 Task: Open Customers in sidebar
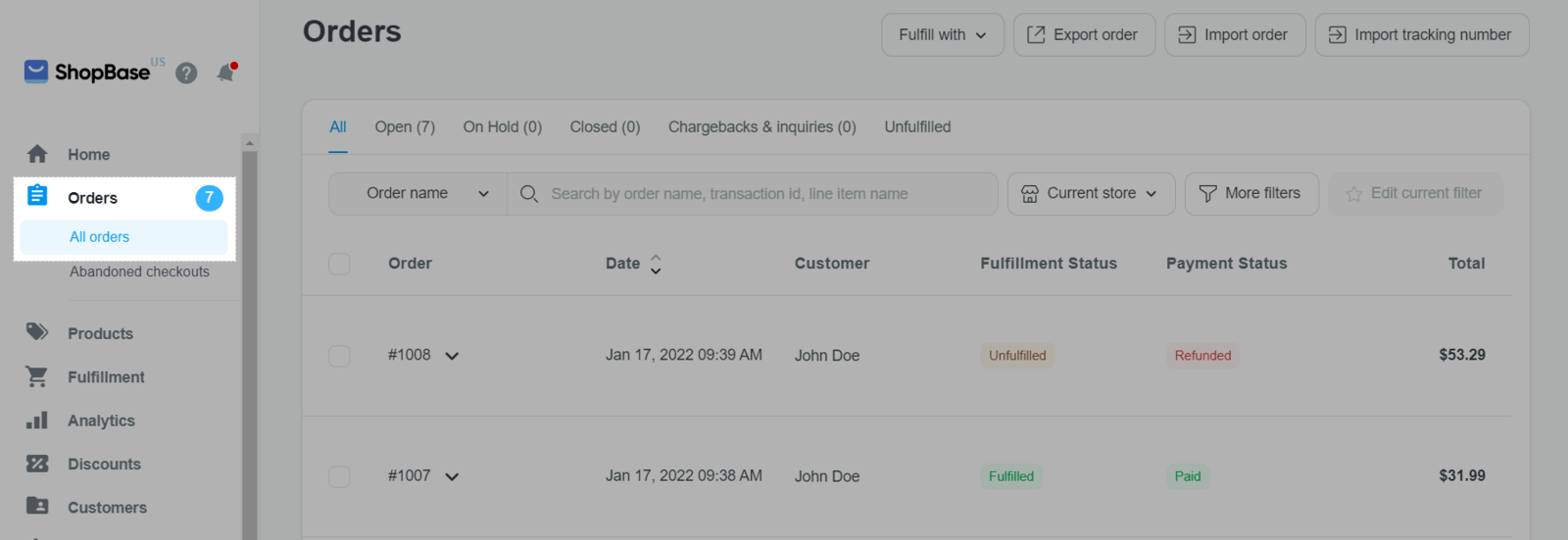click(107, 508)
